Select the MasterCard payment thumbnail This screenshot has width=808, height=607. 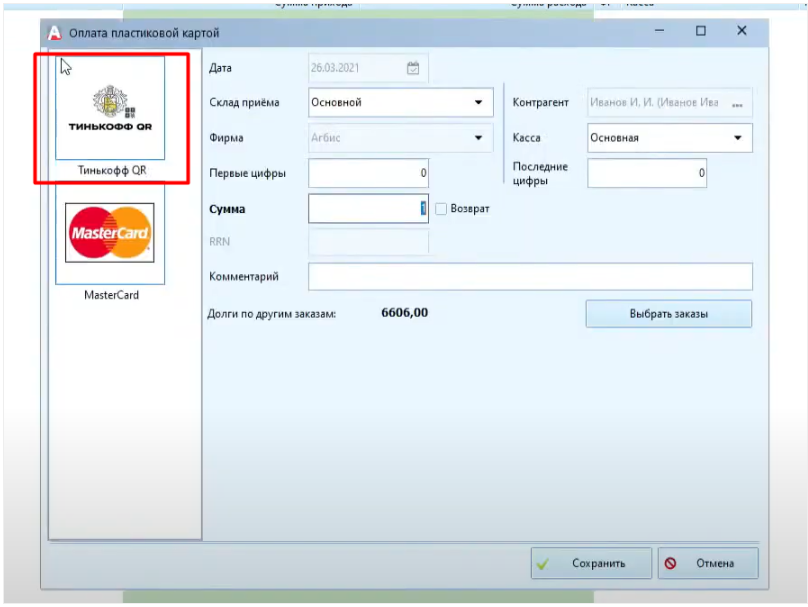click(110, 233)
